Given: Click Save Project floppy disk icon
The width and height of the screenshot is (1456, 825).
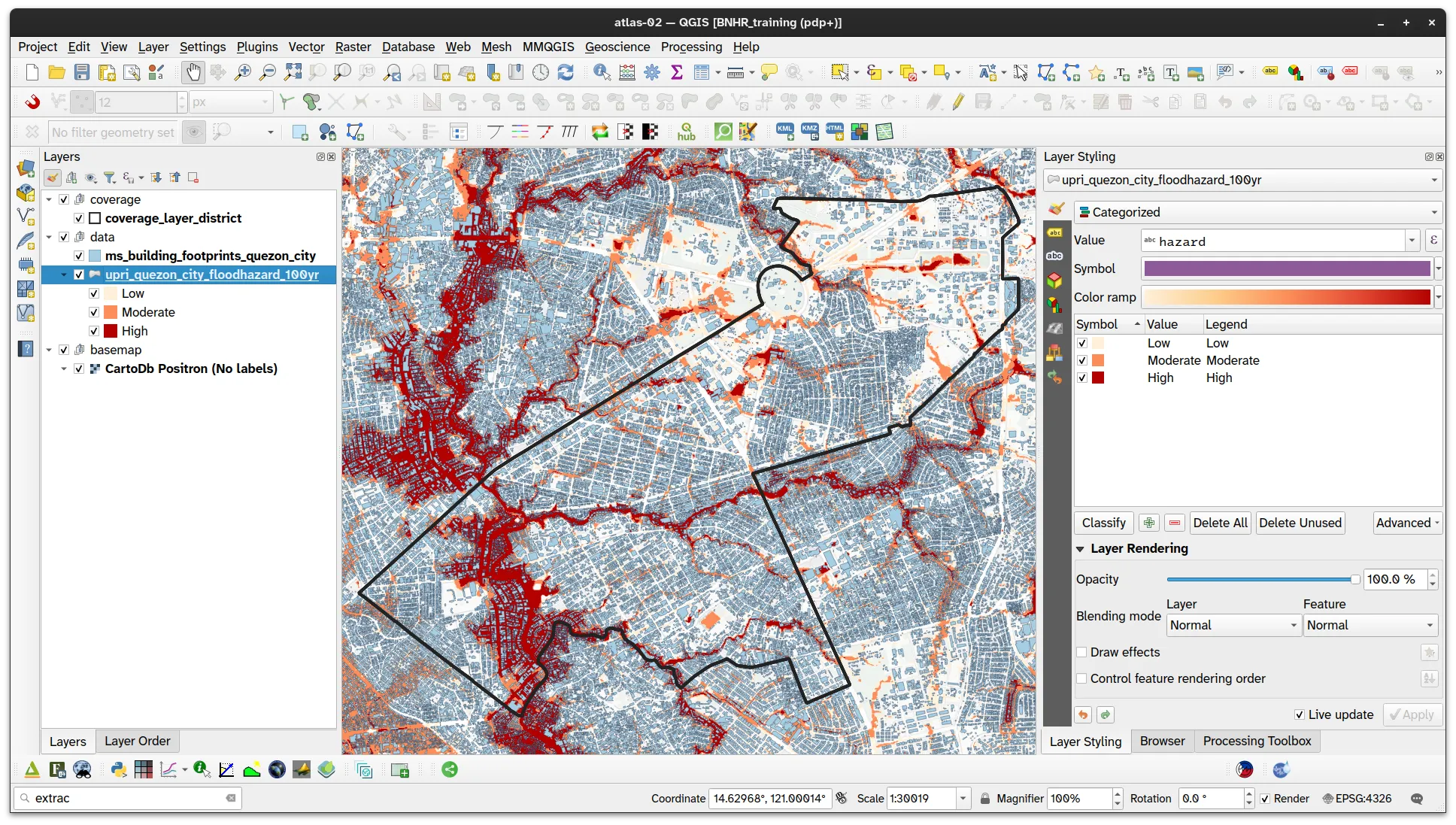Looking at the screenshot, I should point(82,72).
